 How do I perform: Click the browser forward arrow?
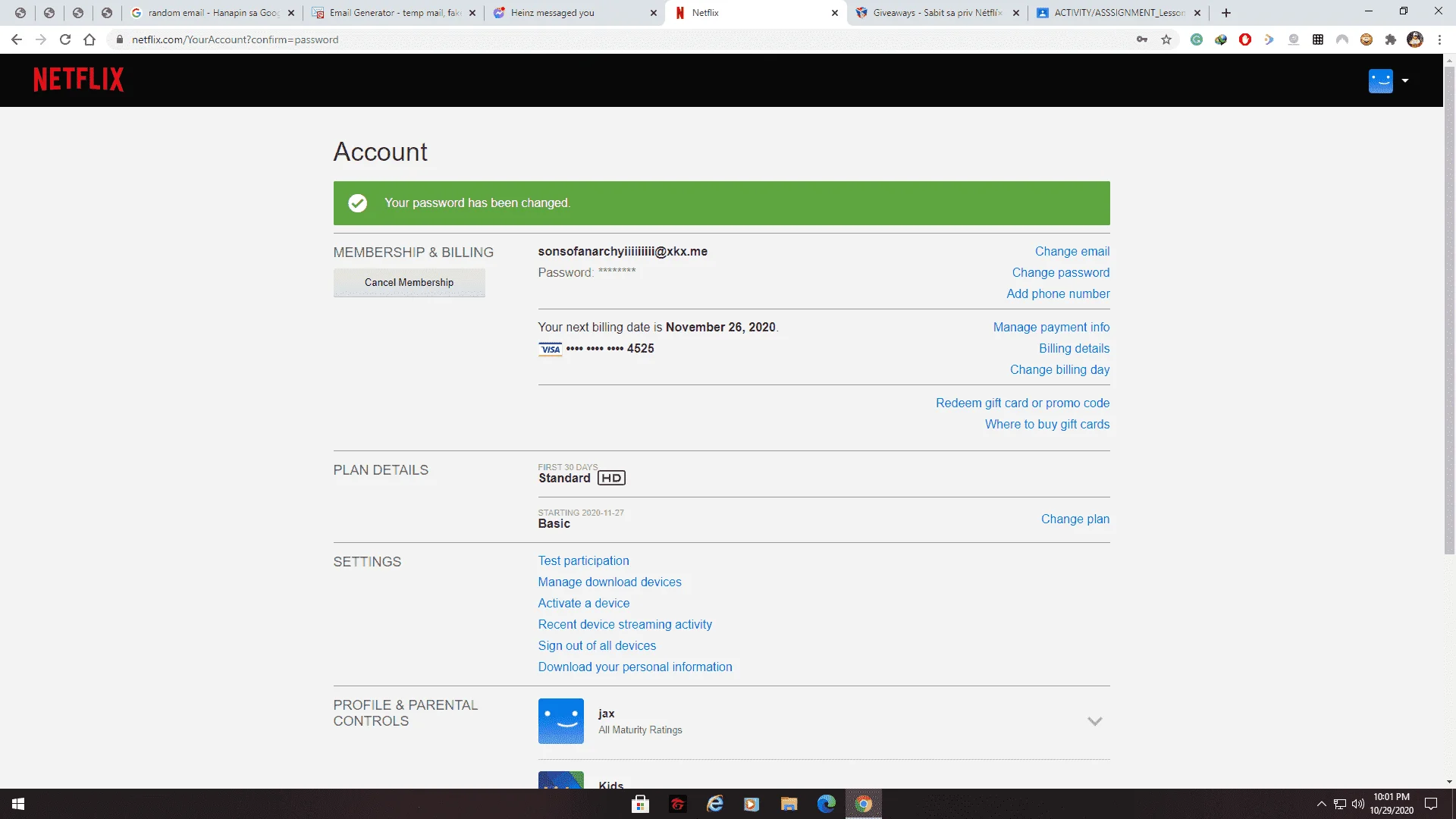41,39
